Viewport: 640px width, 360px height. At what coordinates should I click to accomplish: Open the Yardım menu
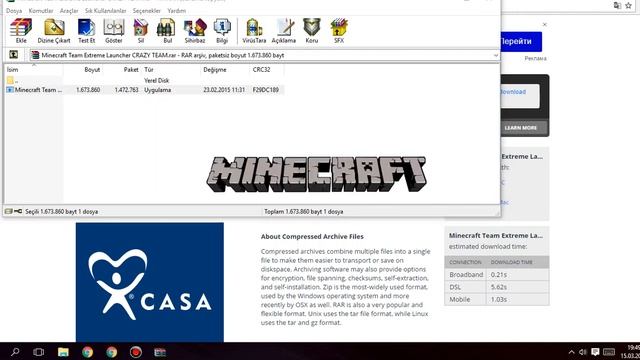[x=177, y=11]
